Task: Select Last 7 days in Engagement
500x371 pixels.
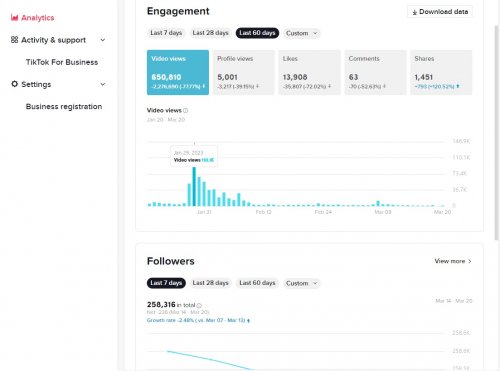Action: pyautogui.click(x=166, y=33)
